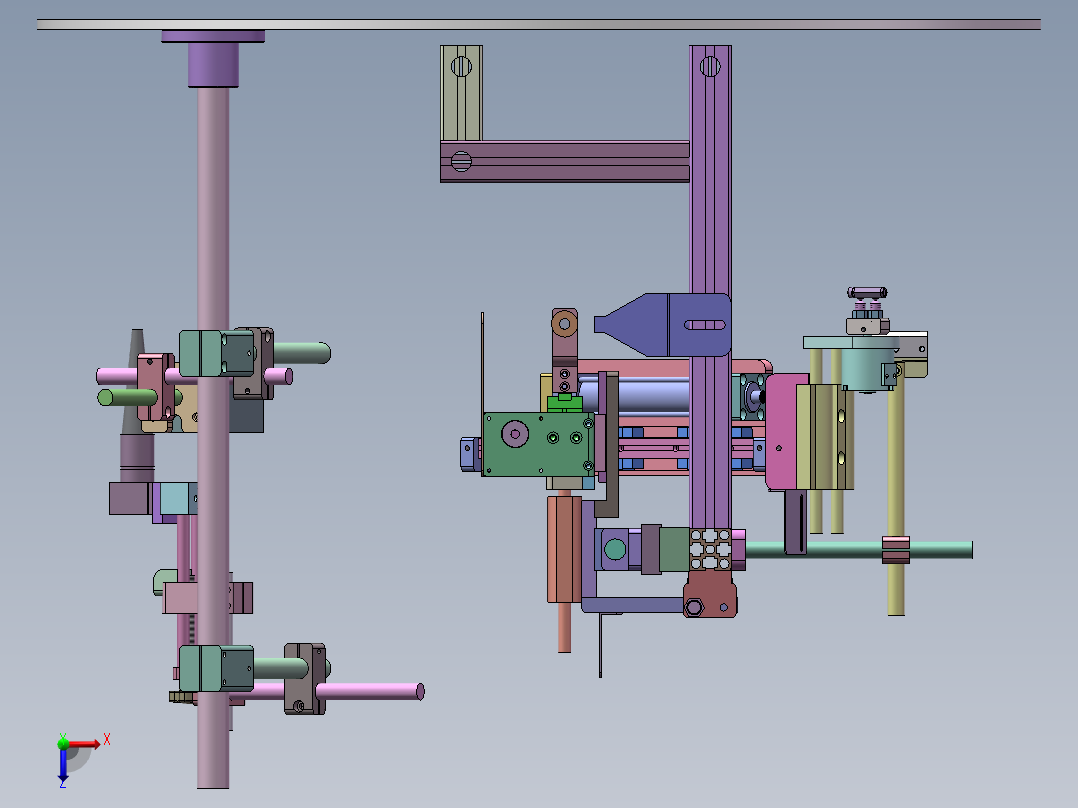Select the thin black vertical pin
The height and width of the screenshot is (808, 1078).
[x=600, y=645]
